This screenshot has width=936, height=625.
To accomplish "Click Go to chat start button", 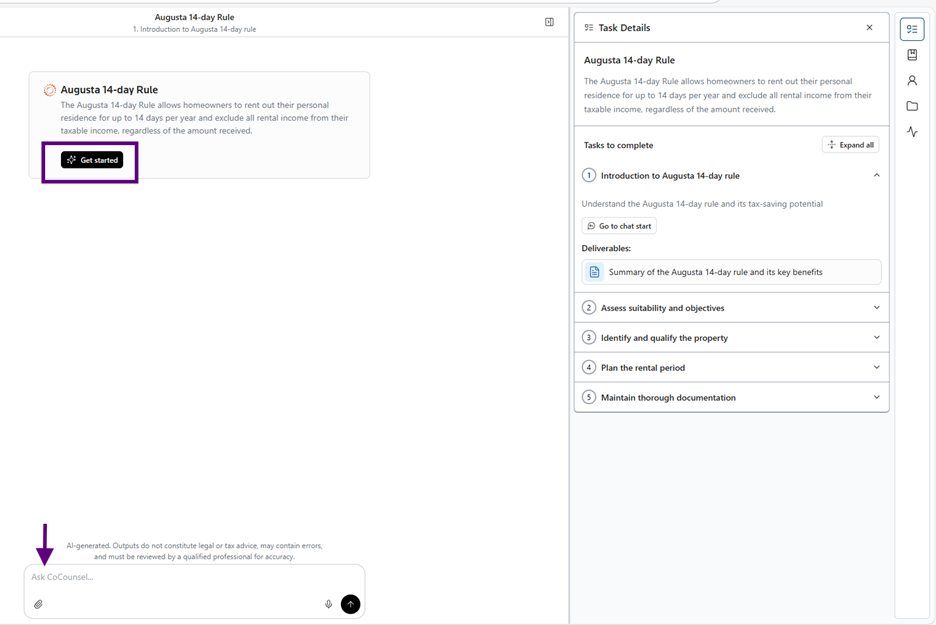I will tap(619, 226).
